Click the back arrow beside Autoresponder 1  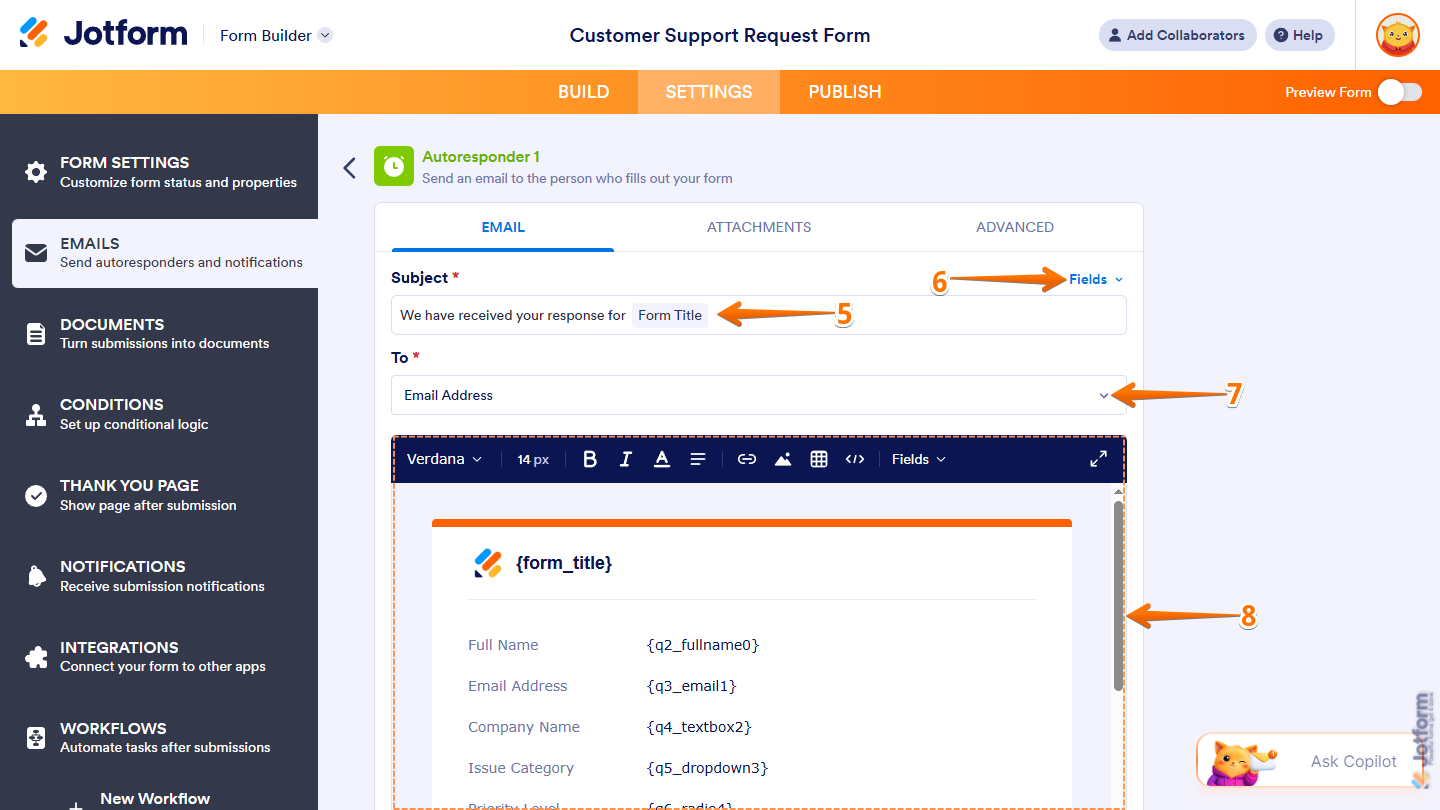pyautogui.click(x=349, y=167)
